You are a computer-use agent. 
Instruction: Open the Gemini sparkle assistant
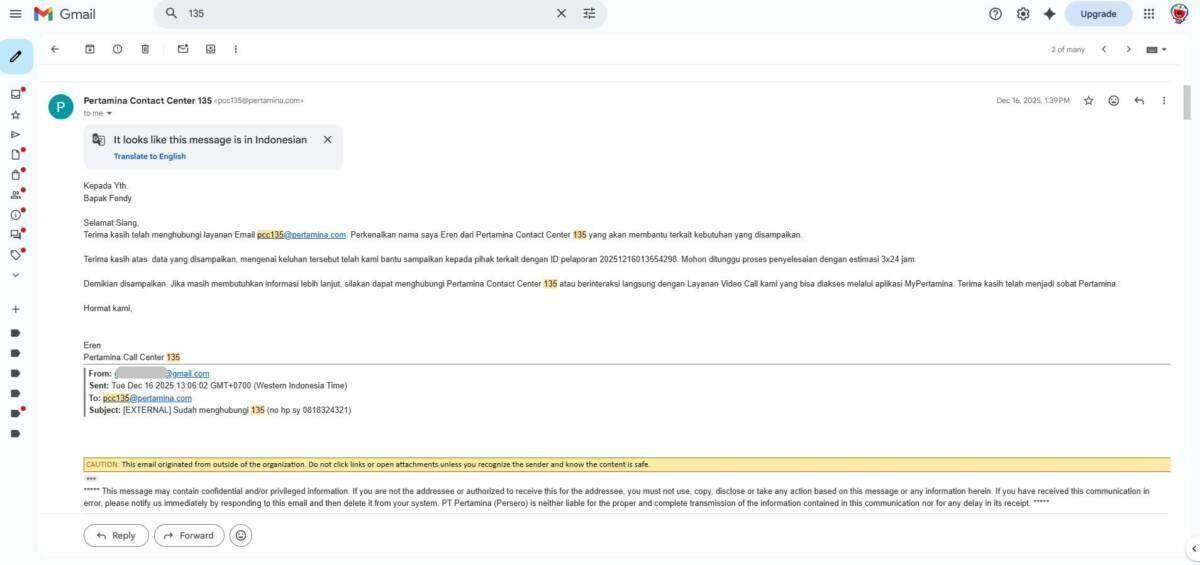click(x=1049, y=14)
